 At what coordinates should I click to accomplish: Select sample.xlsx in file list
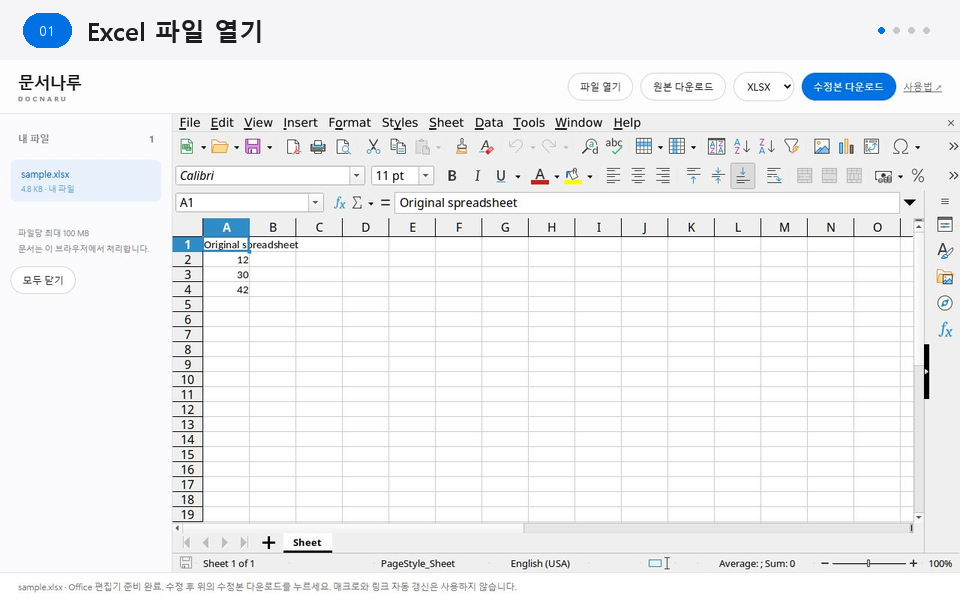(85, 181)
